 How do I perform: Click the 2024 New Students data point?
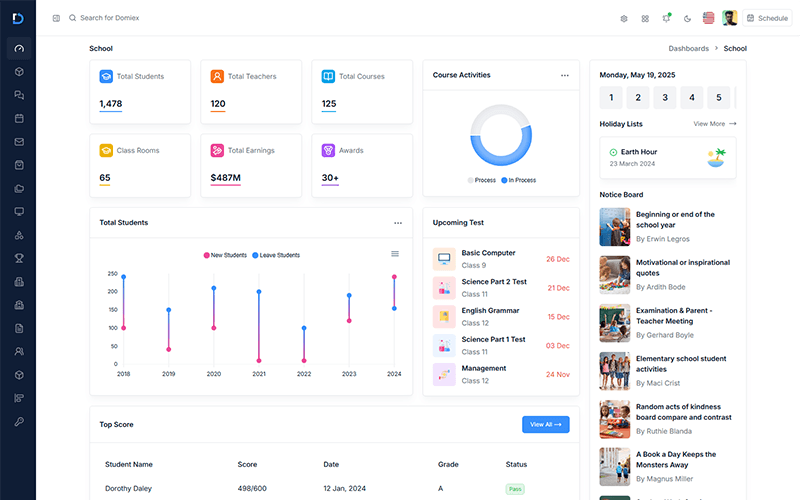tap(394, 277)
